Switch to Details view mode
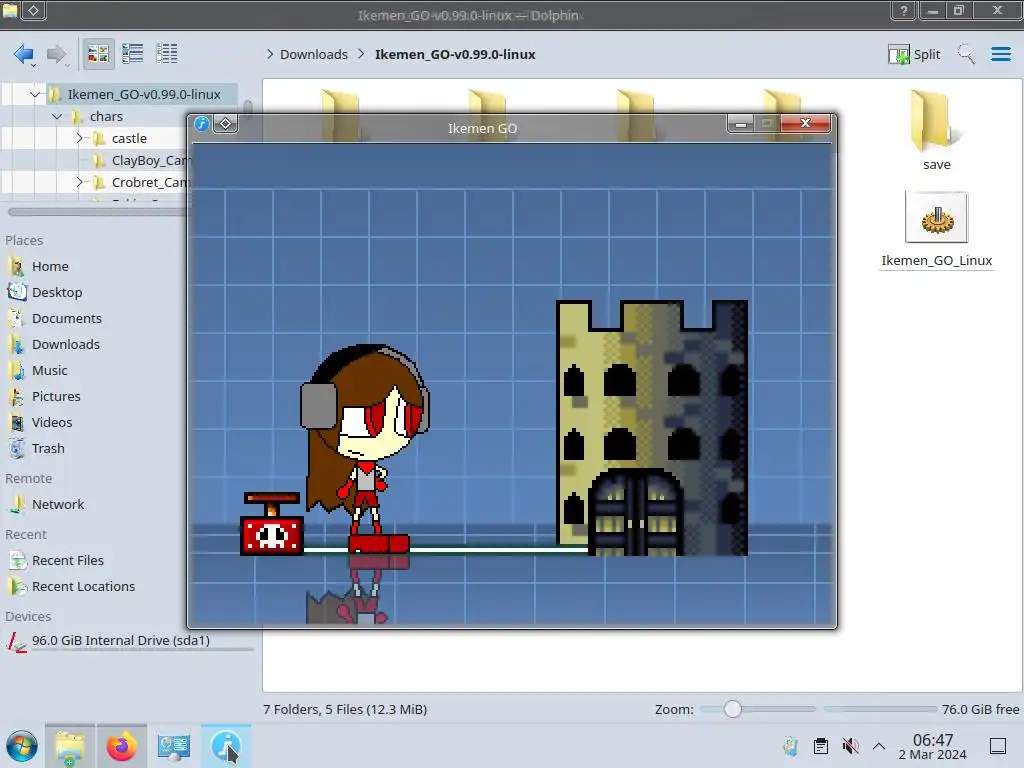This screenshot has width=1024, height=768. [x=167, y=54]
